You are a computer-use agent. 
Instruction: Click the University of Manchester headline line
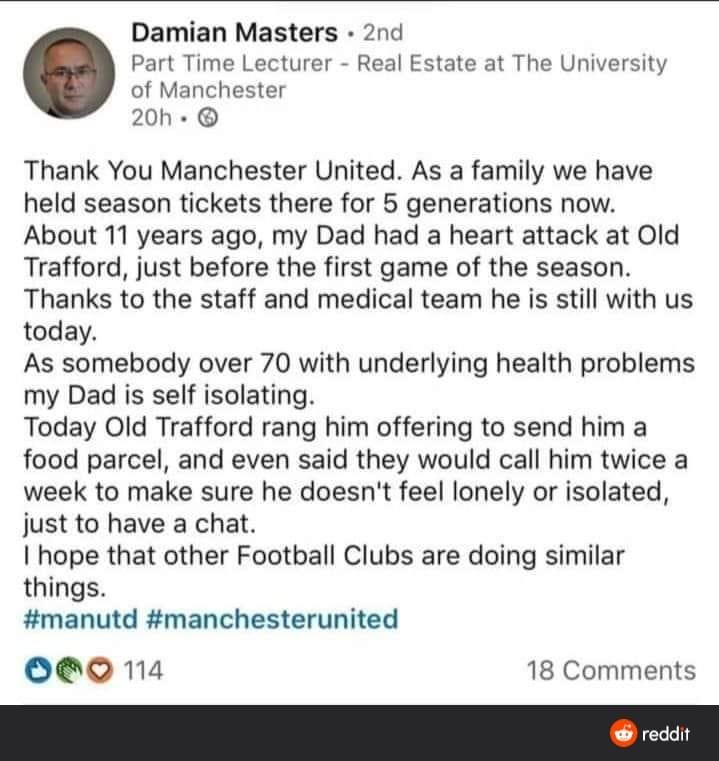click(208, 90)
